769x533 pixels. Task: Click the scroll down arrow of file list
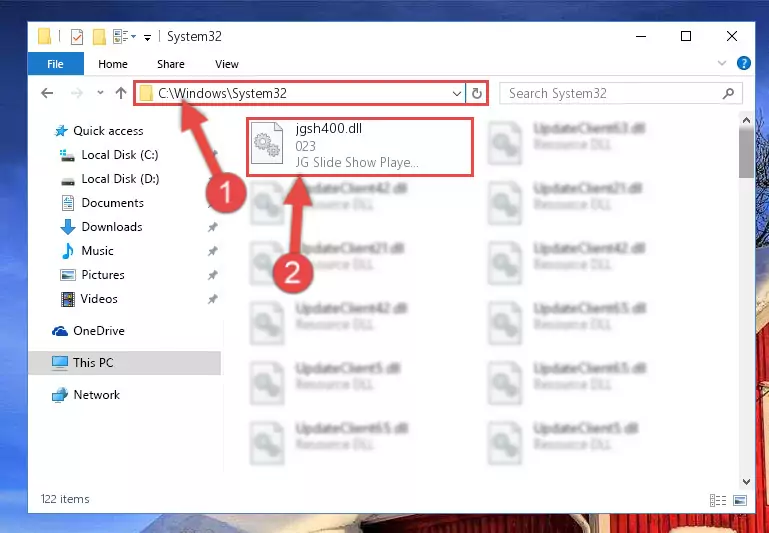[746, 482]
